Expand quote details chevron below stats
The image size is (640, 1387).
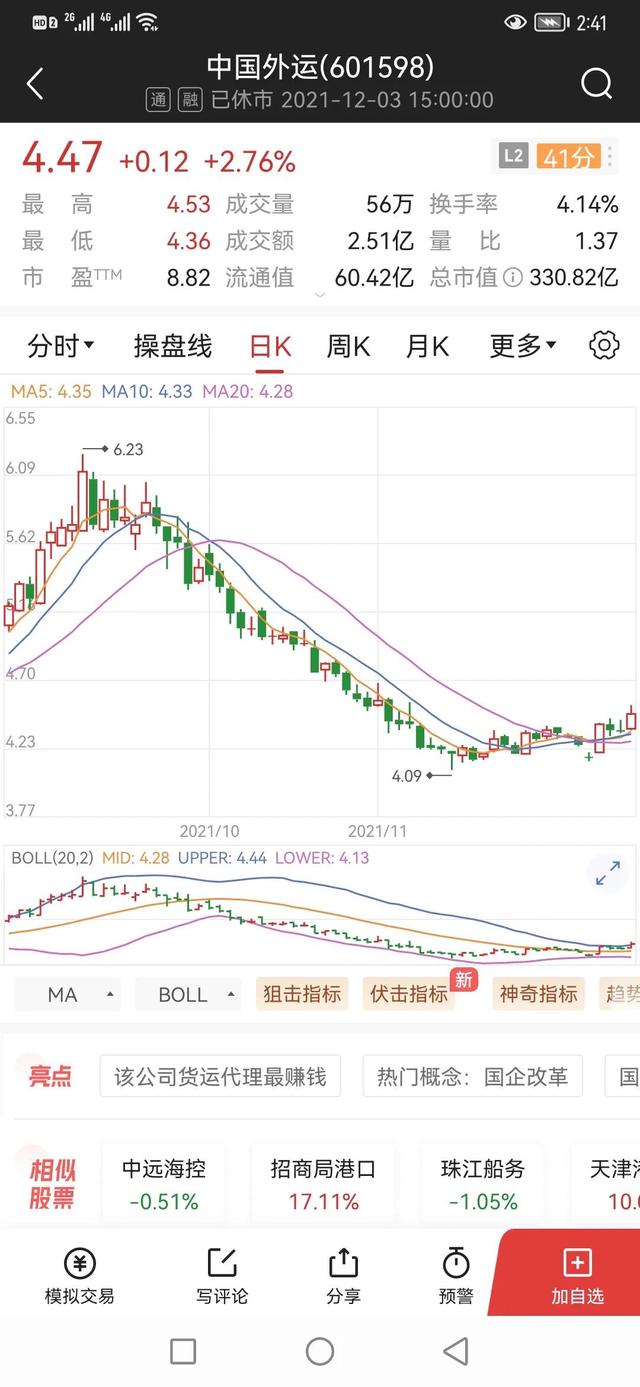pos(320,296)
